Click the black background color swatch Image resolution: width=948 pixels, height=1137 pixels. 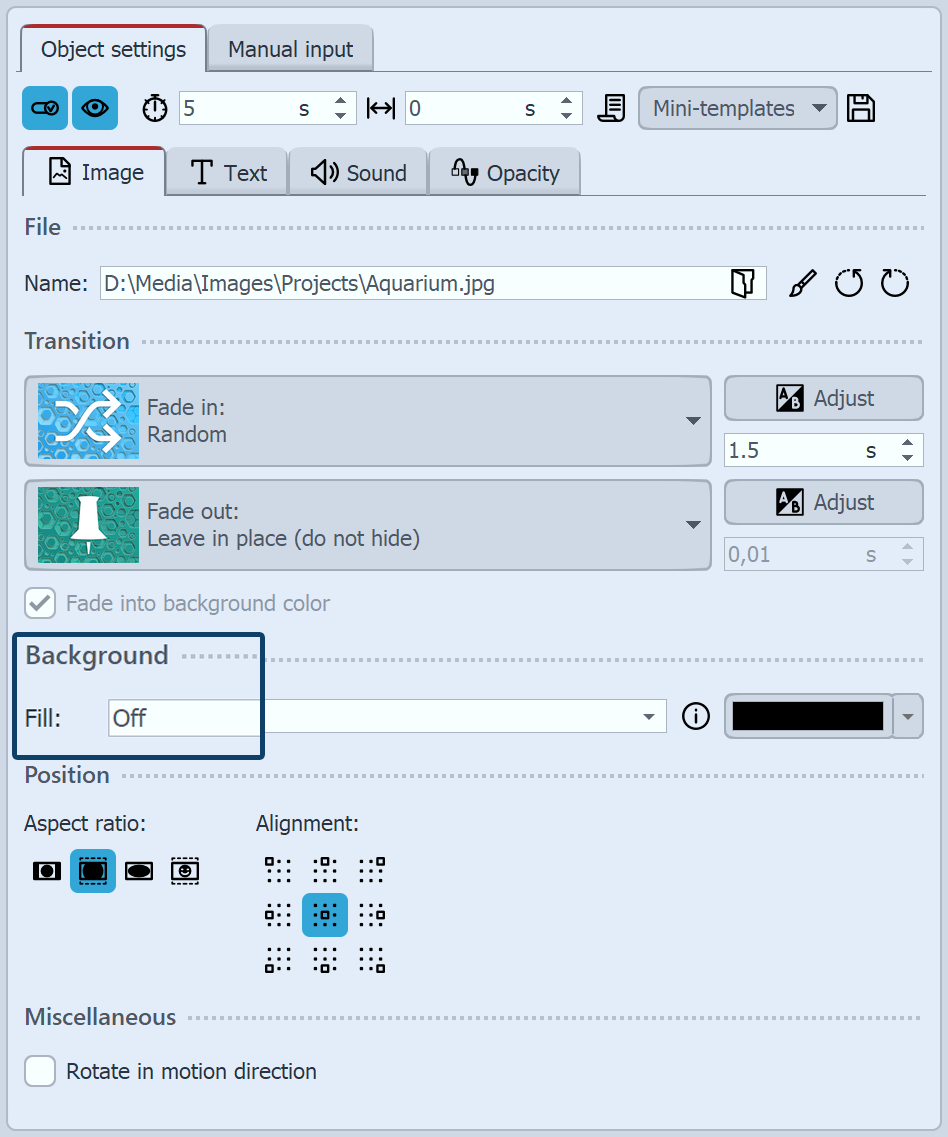808,716
